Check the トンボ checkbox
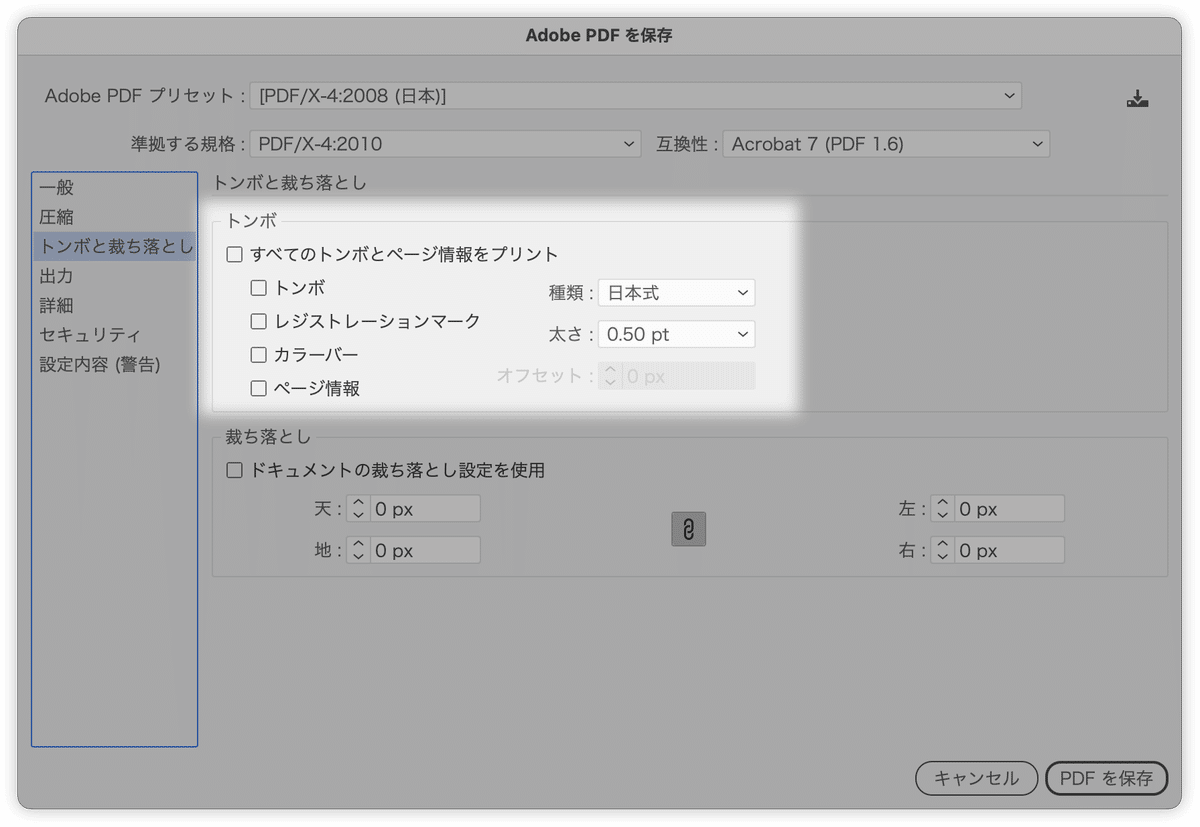Image resolution: width=1200 pixels, height=827 pixels. click(x=259, y=288)
